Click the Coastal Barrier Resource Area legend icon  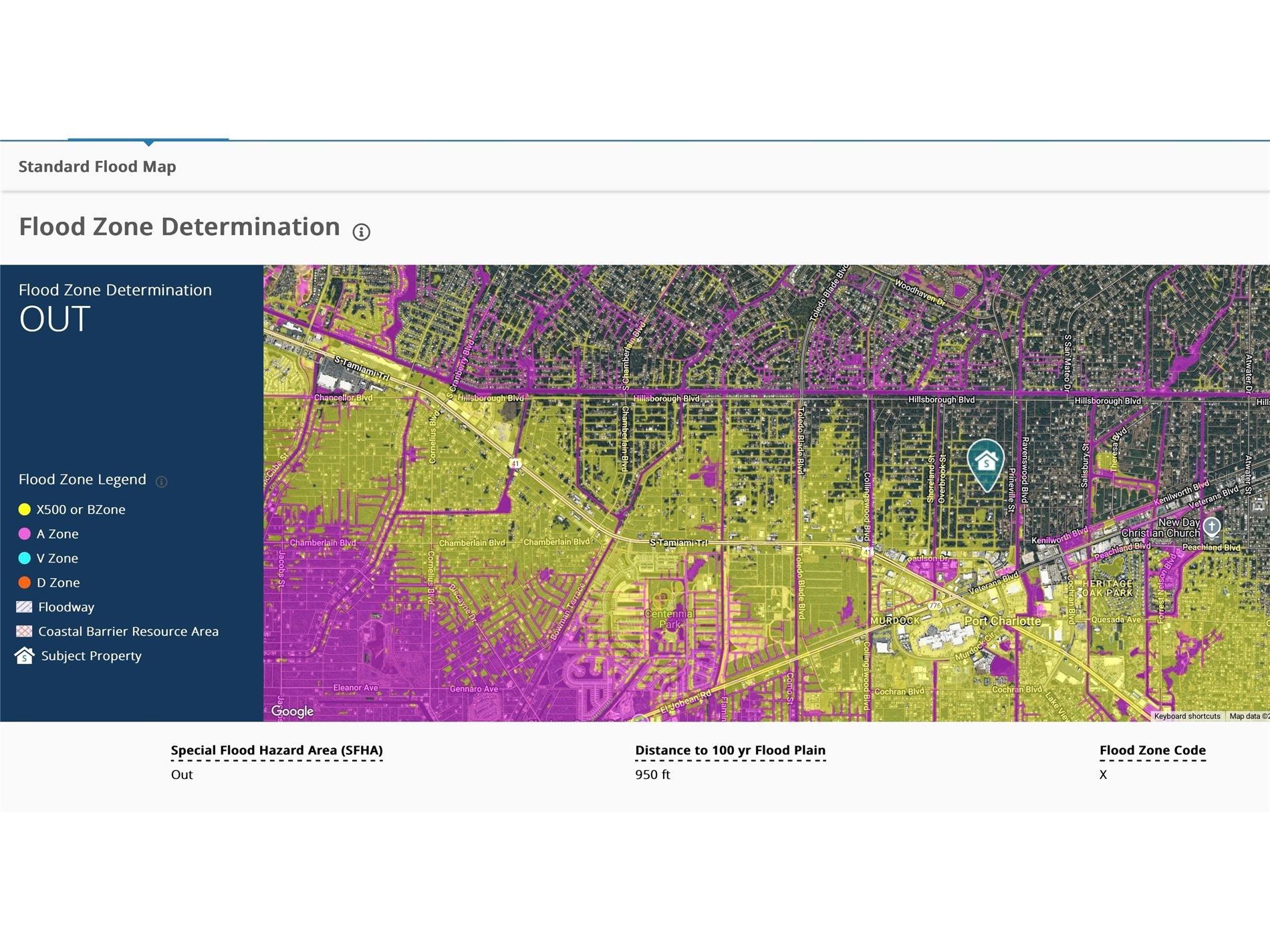(24, 632)
